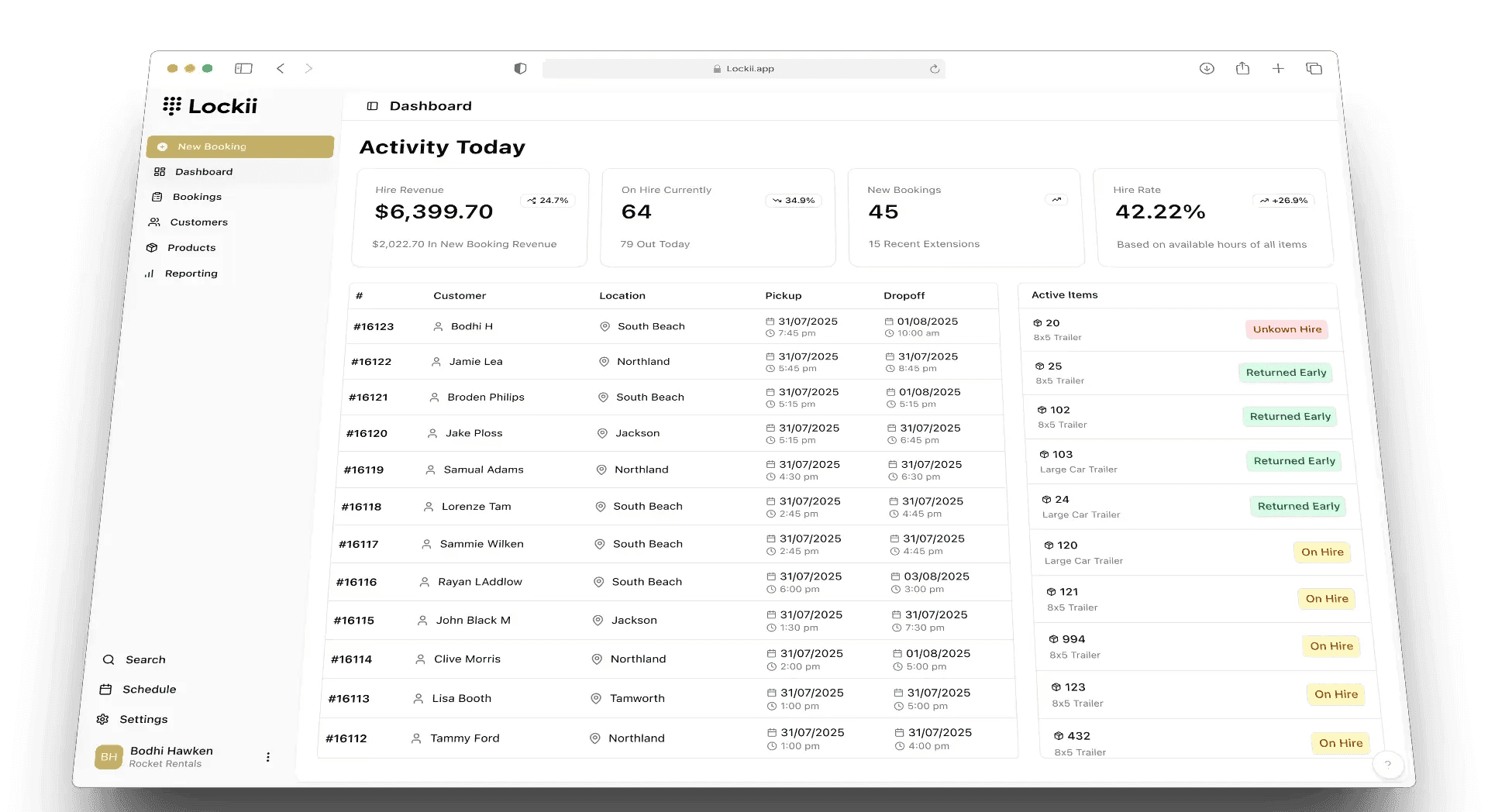Click the browser share icon
This screenshot has height=812, width=1488.
pos(1242,68)
